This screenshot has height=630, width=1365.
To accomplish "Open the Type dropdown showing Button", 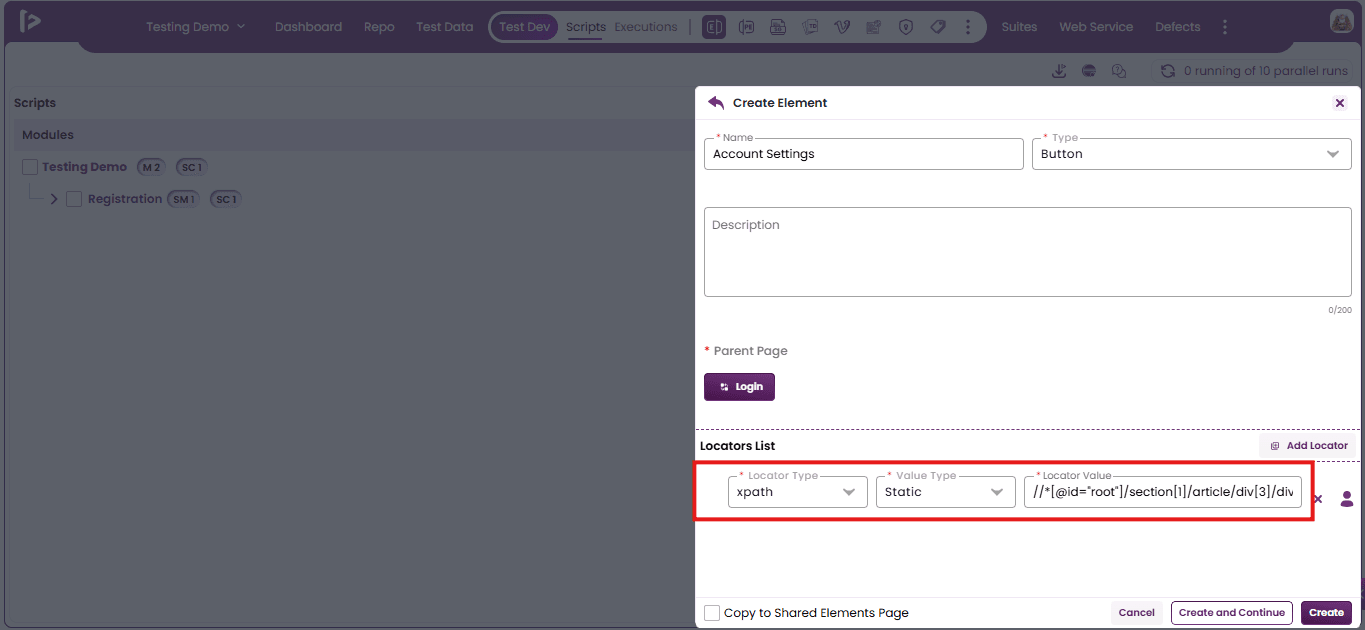I will (x=1191, y=154).
